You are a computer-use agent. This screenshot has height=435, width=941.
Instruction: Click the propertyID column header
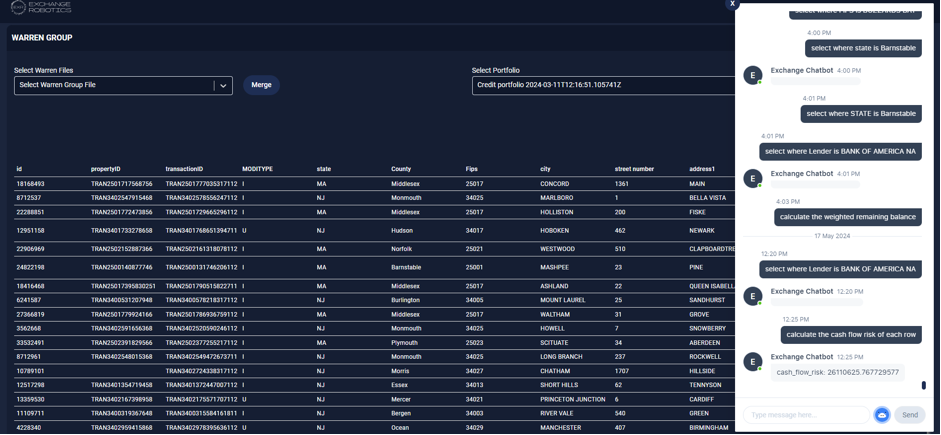[106, 169]
